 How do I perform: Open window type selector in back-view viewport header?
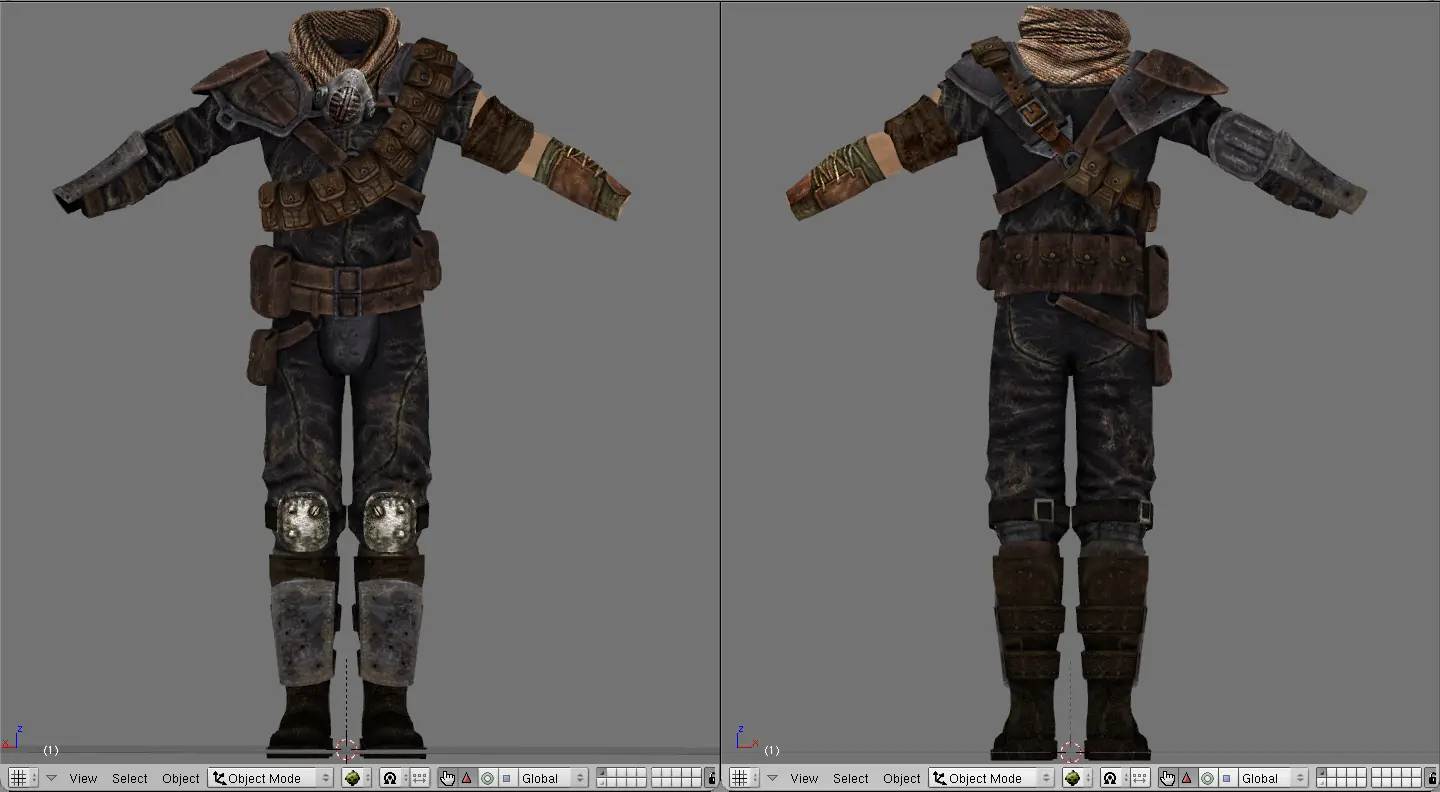coord(743,778)
